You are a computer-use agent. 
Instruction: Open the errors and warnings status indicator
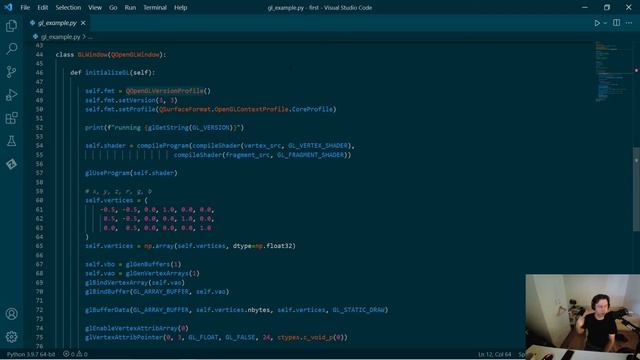(75, 354)
